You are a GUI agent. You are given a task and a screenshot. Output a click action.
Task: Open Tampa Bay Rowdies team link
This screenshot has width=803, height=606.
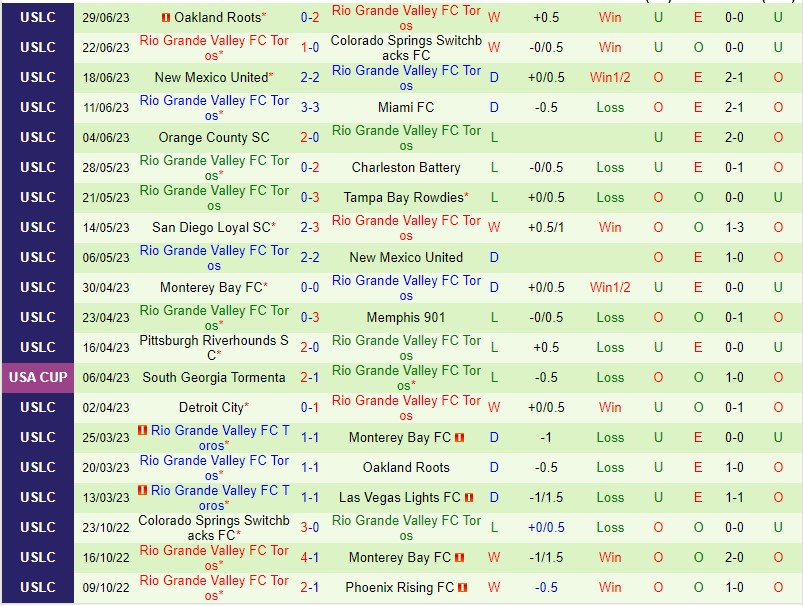(x=404, y=197)
